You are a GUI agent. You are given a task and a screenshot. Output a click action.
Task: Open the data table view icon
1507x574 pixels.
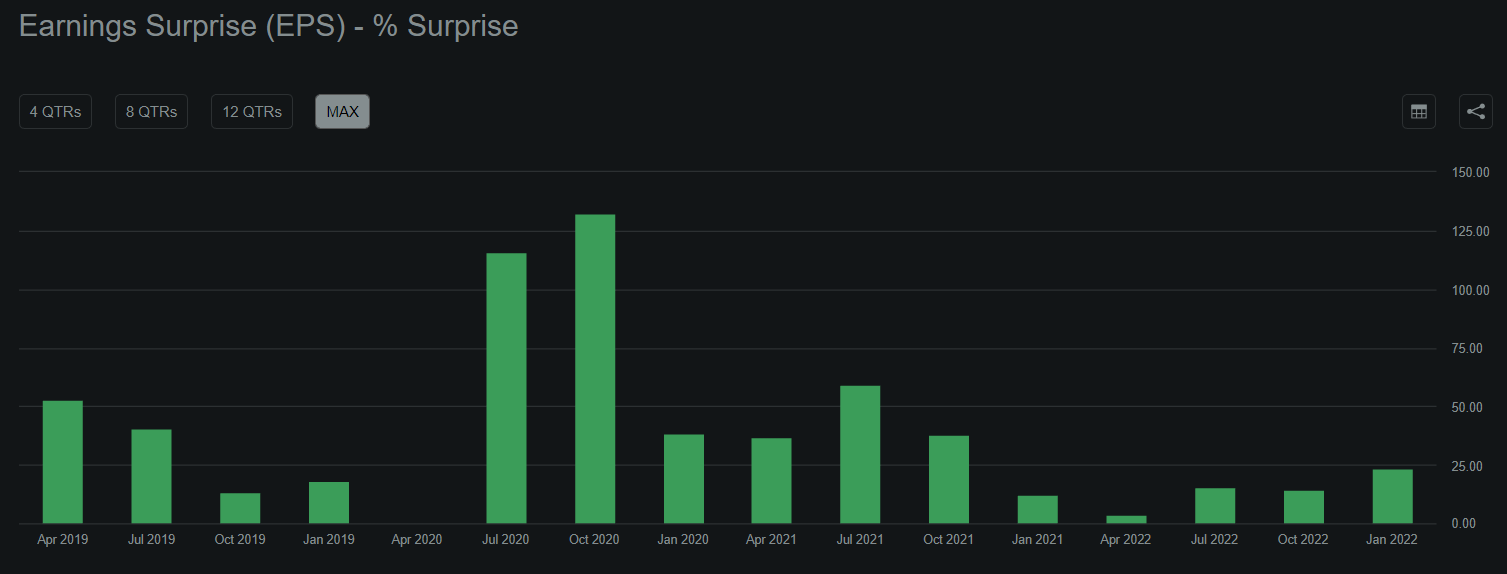point(1418,112)
